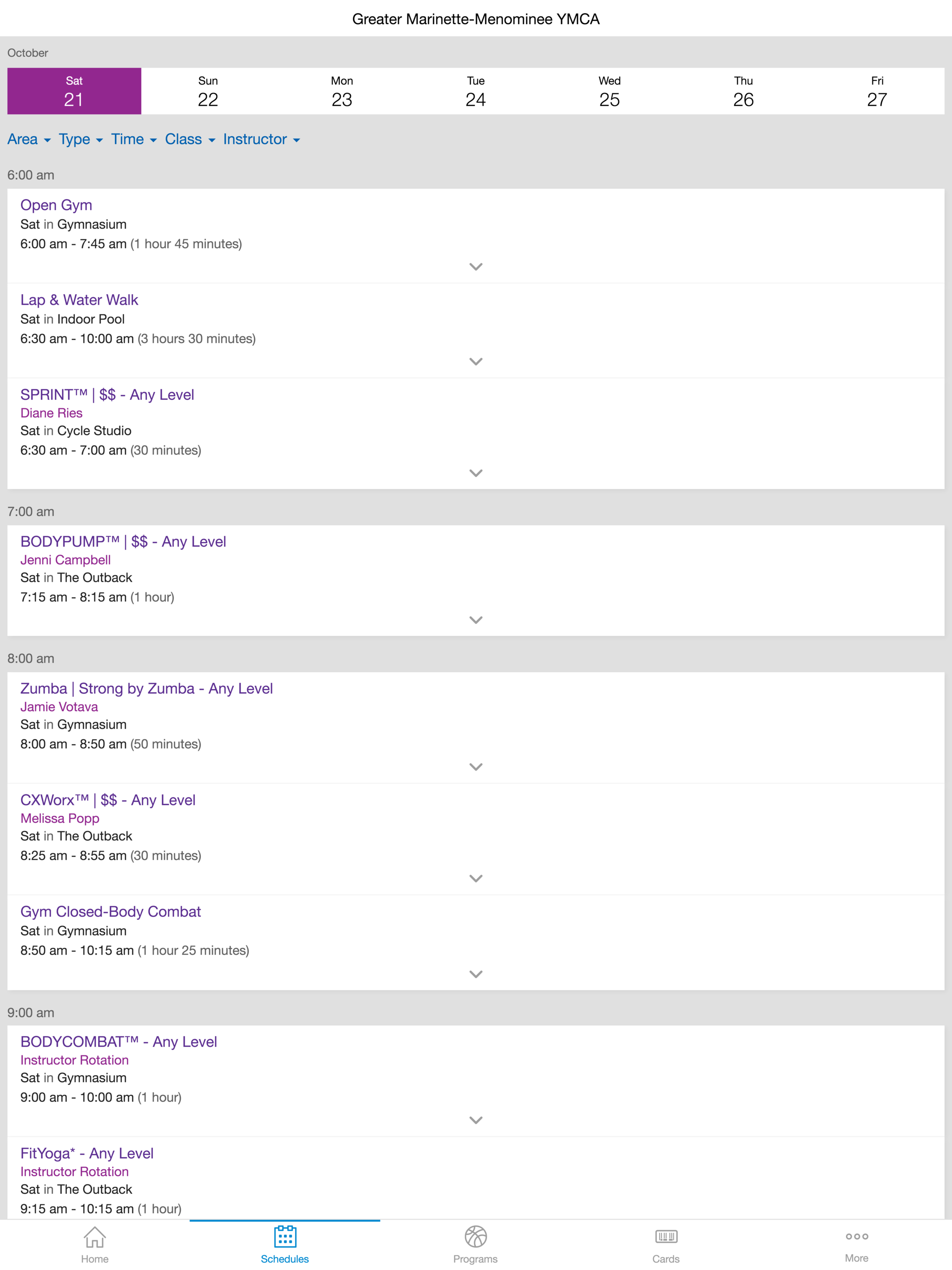Expand Gym Closed-Body Combat chevron

click(x=476, y=974)
